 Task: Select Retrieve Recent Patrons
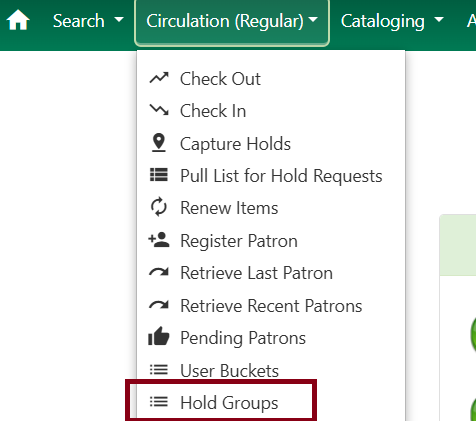[x=271, y=306]
